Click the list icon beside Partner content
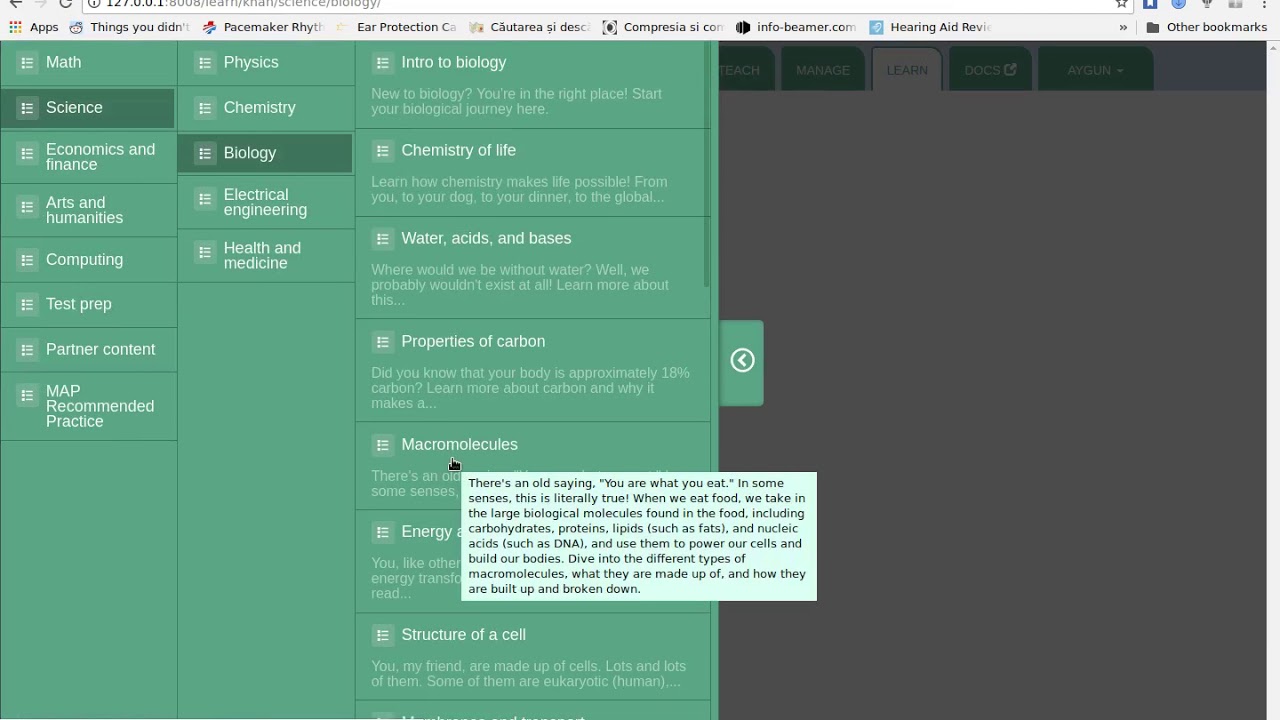1280x720 pixels. (27, 349)
